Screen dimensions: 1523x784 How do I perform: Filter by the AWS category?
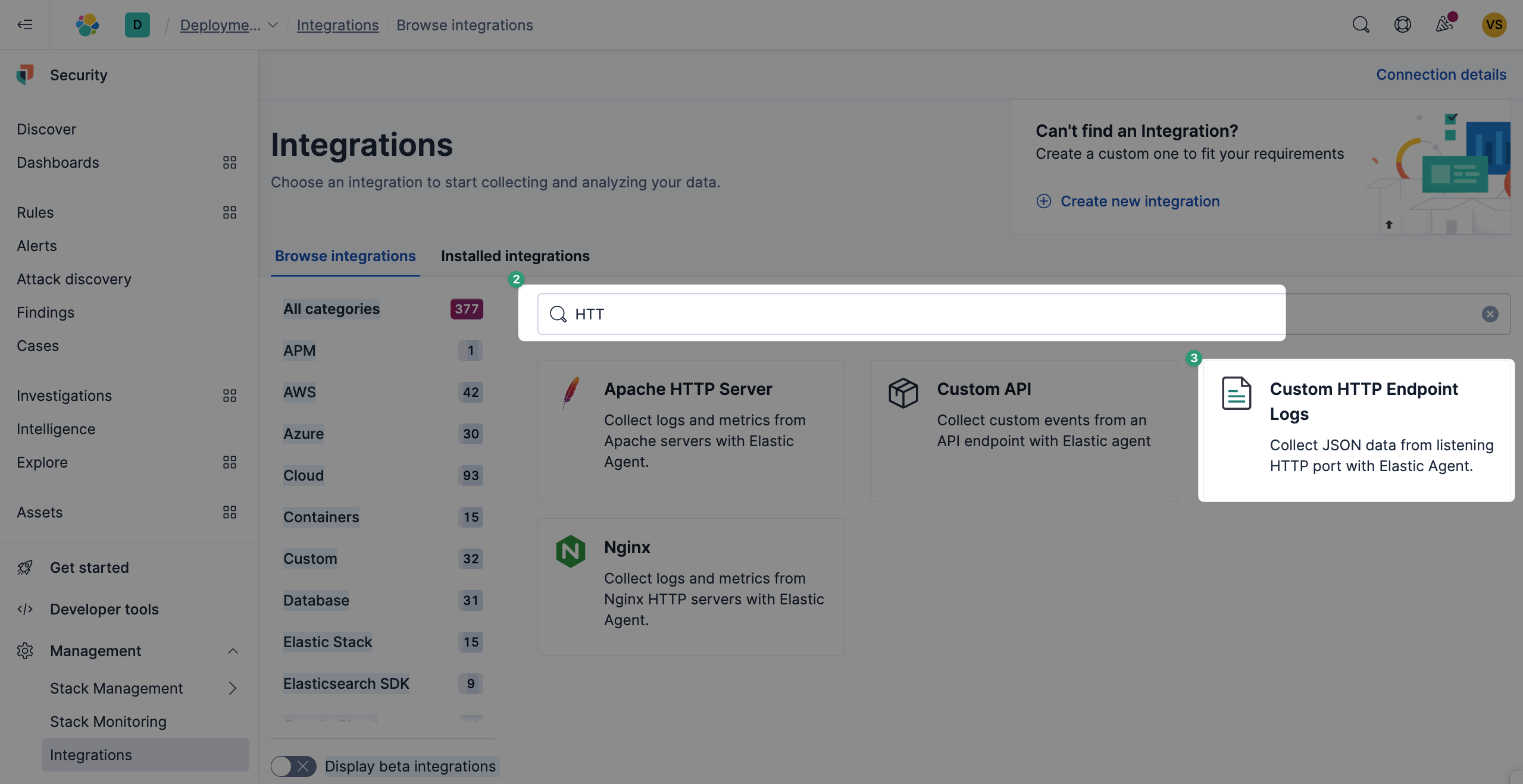[x=299, y=392]
